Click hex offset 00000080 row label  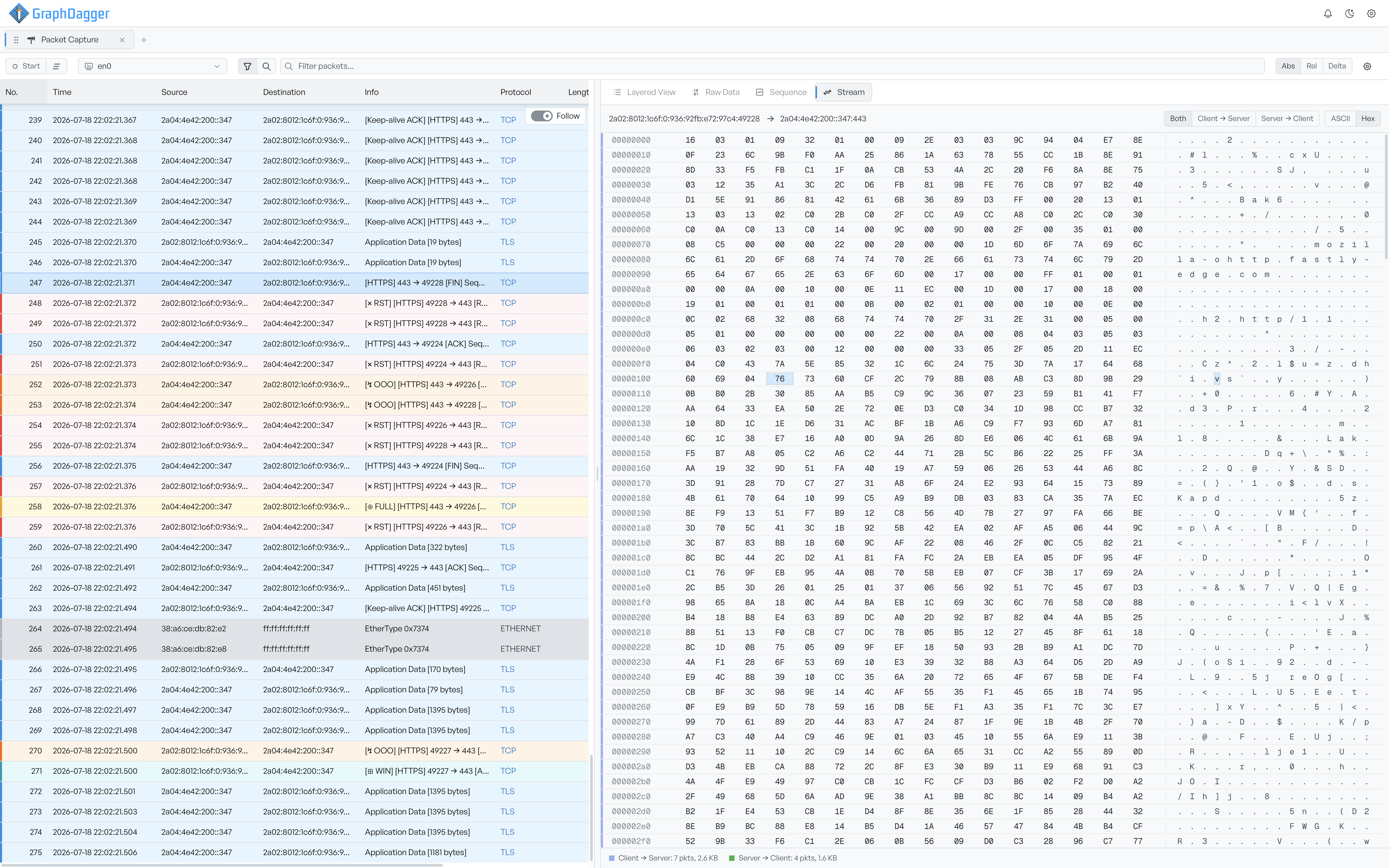[631, 259]
